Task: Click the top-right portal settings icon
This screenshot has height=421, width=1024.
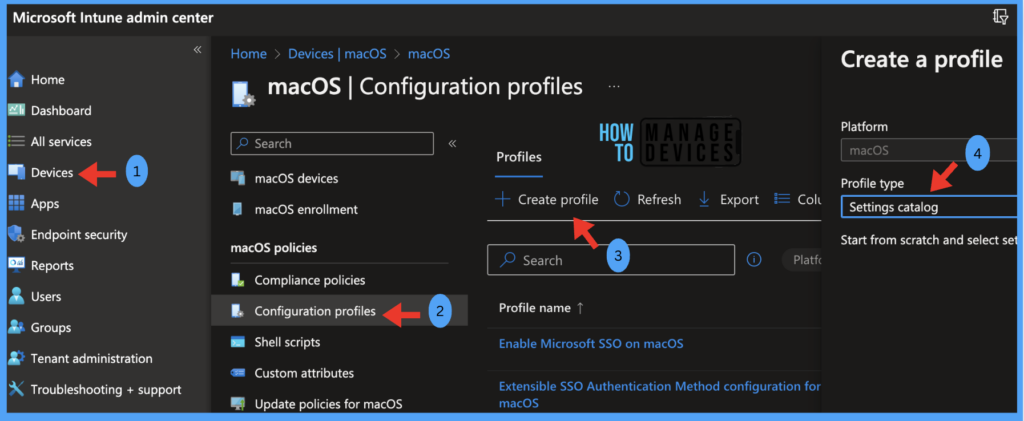Action: tap(1000, 17)
